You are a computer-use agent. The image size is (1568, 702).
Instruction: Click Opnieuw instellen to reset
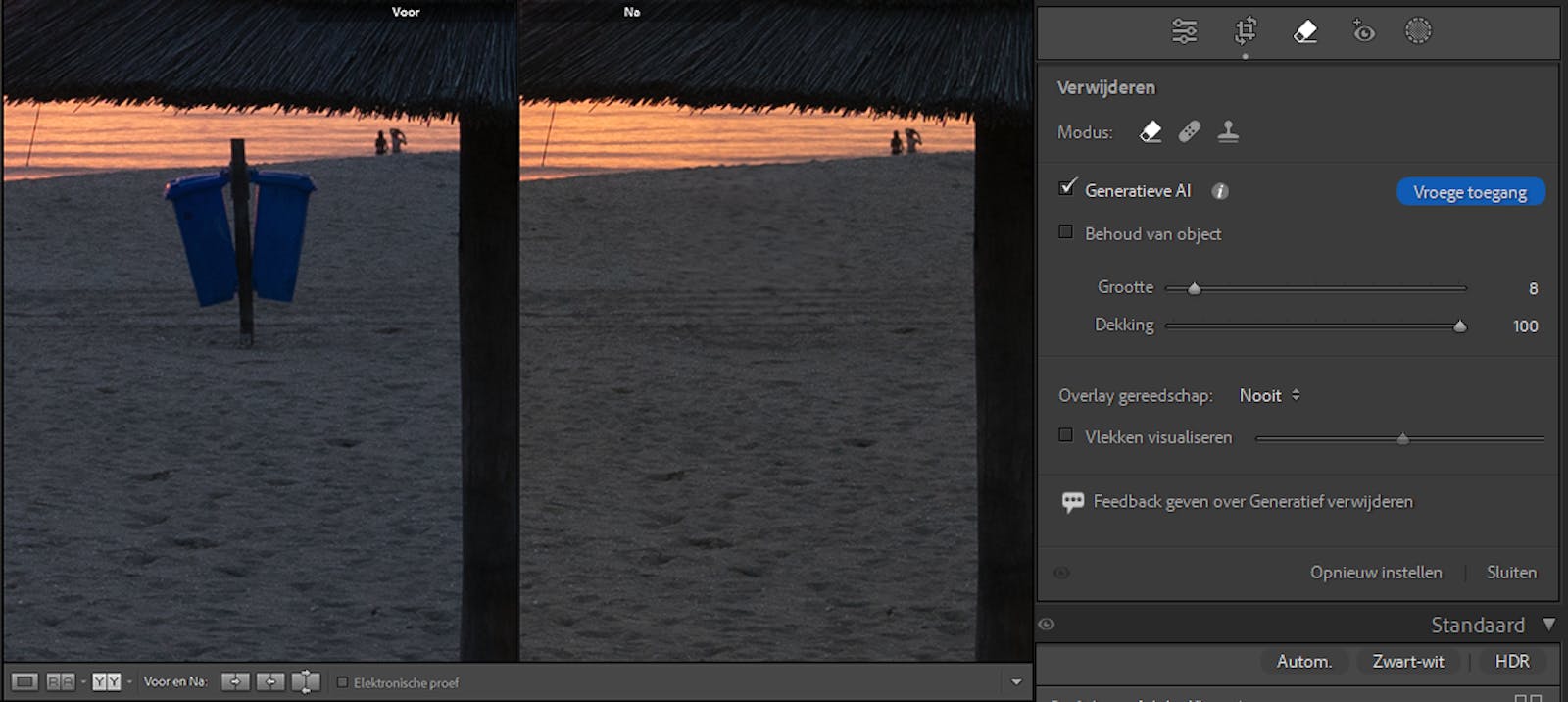pos(1376,572)
